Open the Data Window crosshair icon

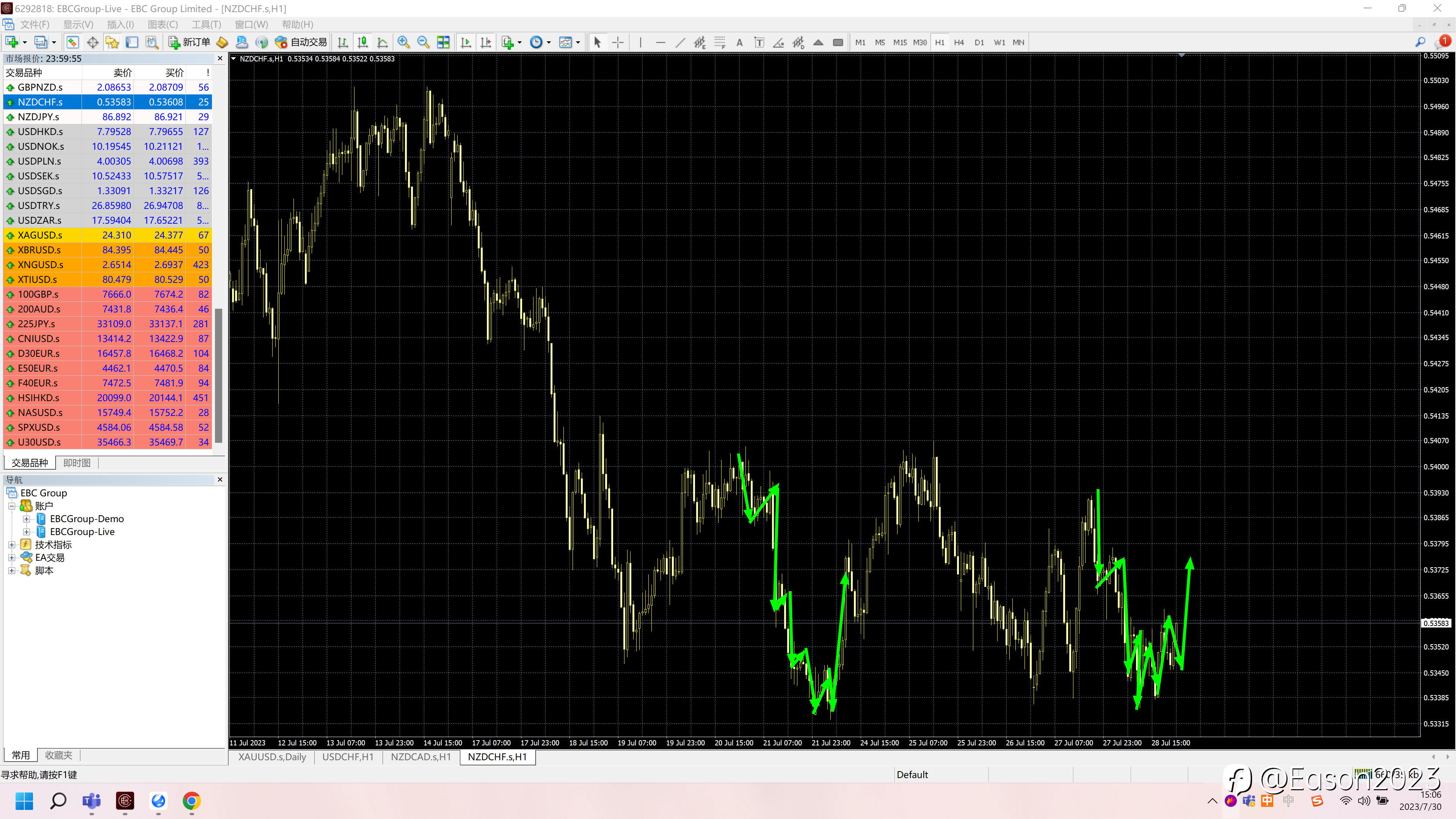[x=93, y=42]
